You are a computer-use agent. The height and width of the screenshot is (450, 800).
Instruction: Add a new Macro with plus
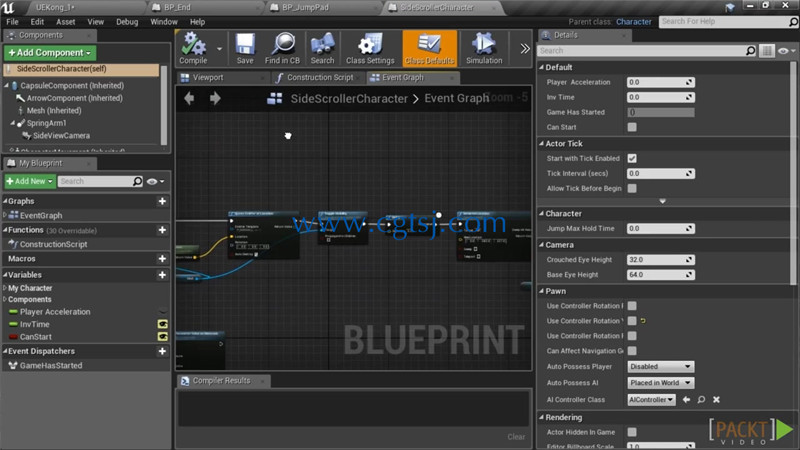coord(162,259)
